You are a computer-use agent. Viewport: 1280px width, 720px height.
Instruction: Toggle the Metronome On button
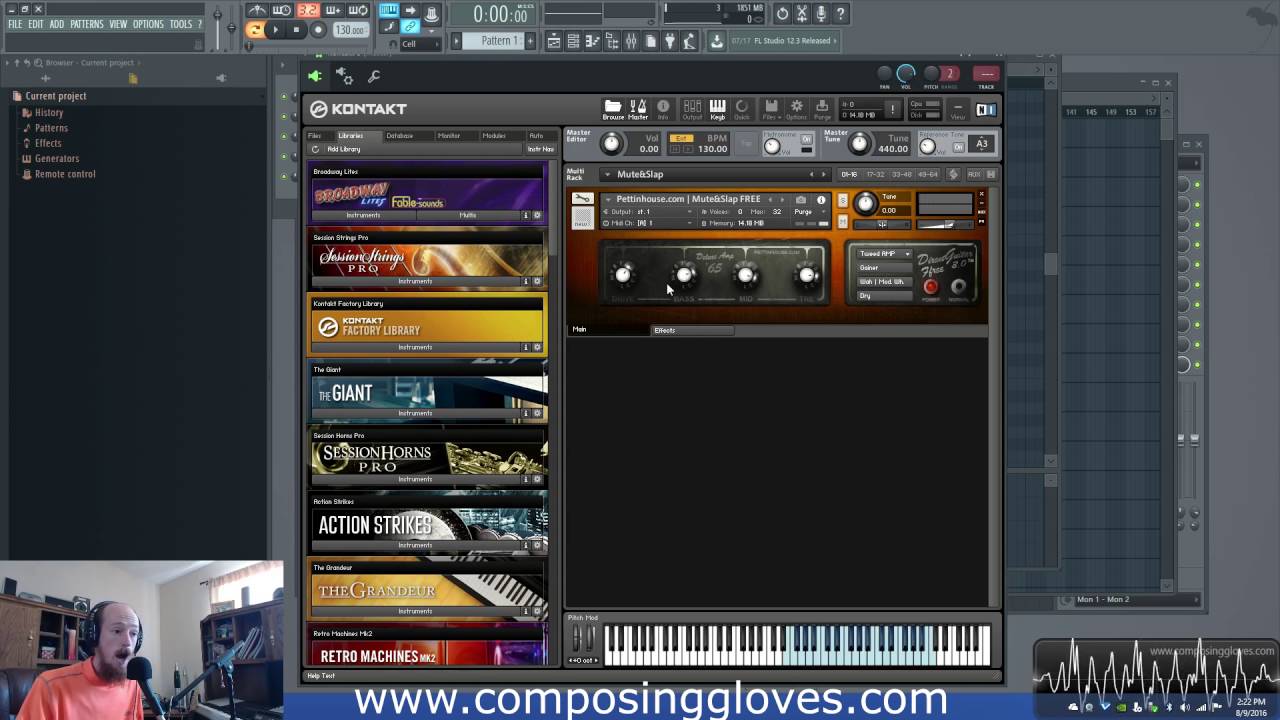point(806,139)
